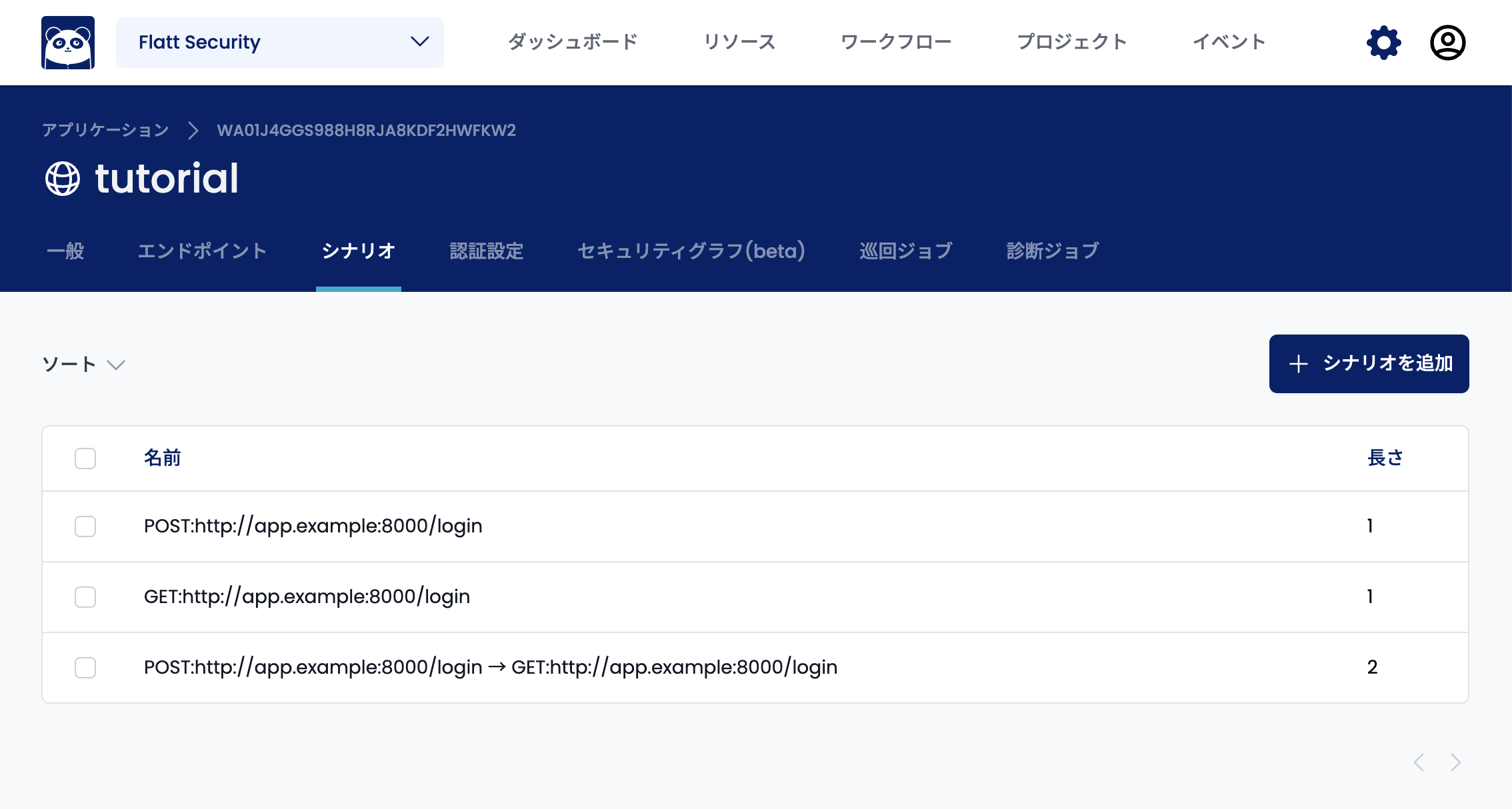This screenshot has width=1512, height=809.
Task: Open the POST login → GET login scenario
Action: tap(491, 668)
